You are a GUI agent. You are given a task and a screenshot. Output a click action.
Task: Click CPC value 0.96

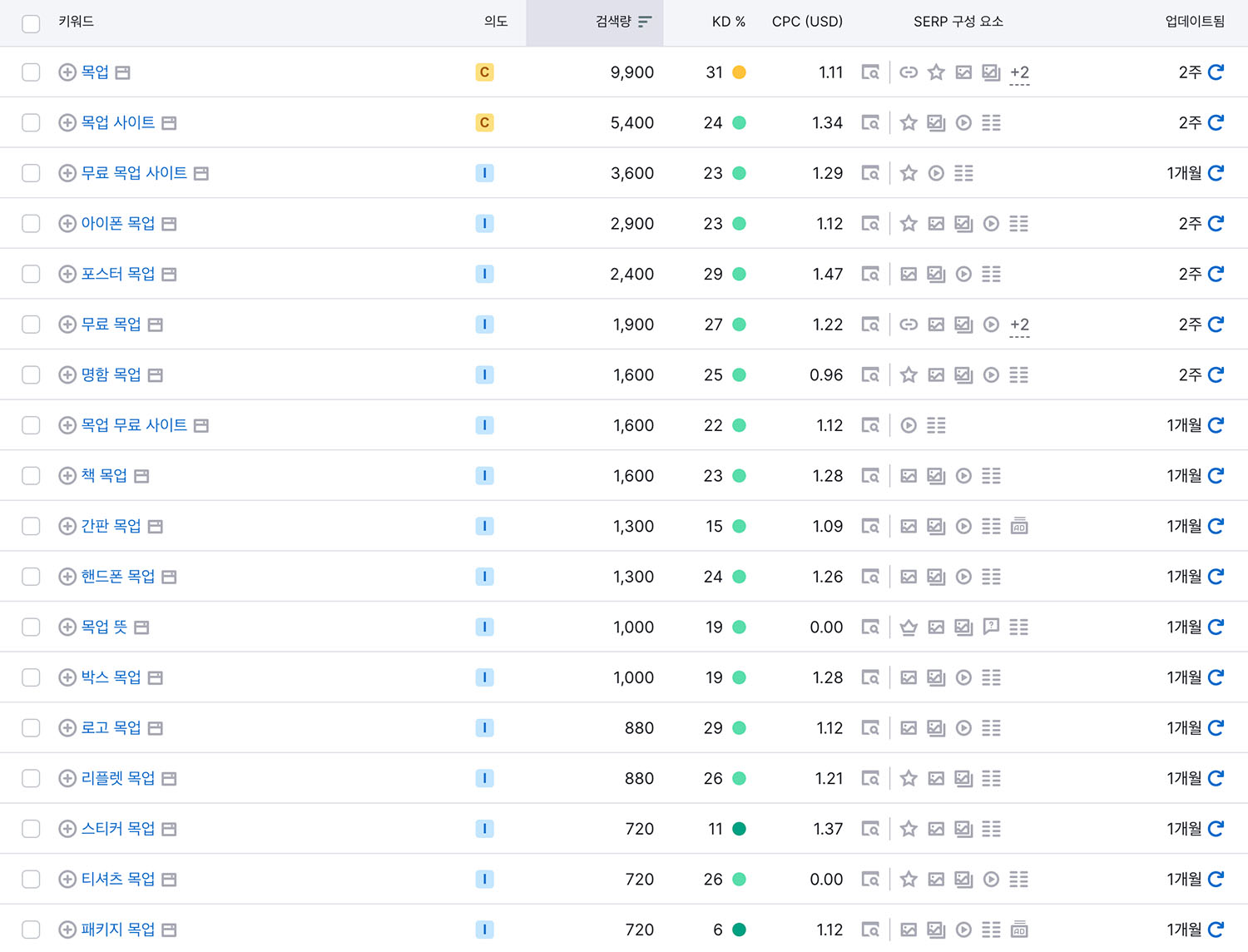coord(826,375)
